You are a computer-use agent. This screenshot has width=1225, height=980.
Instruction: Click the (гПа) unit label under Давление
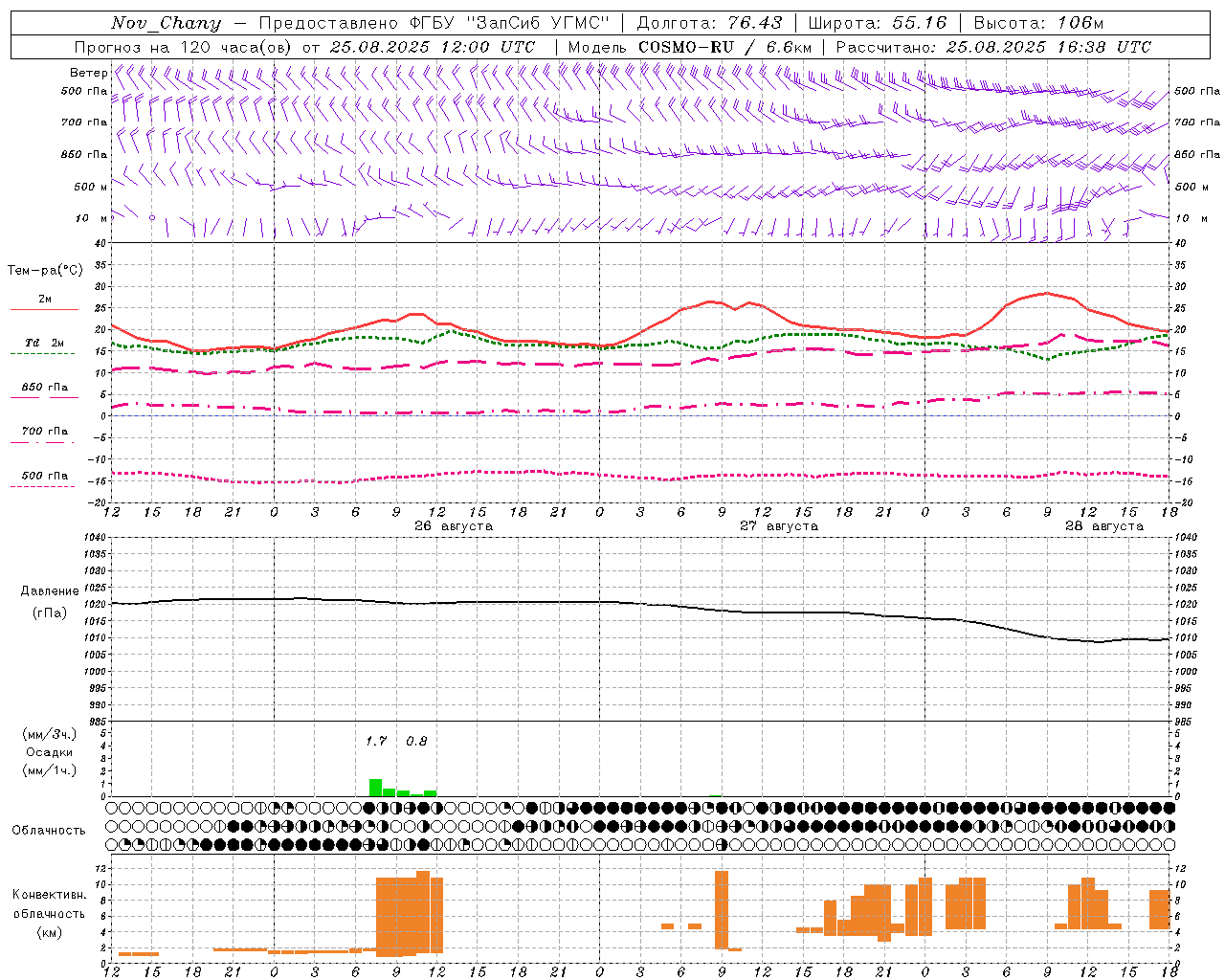tap(49, 613)
